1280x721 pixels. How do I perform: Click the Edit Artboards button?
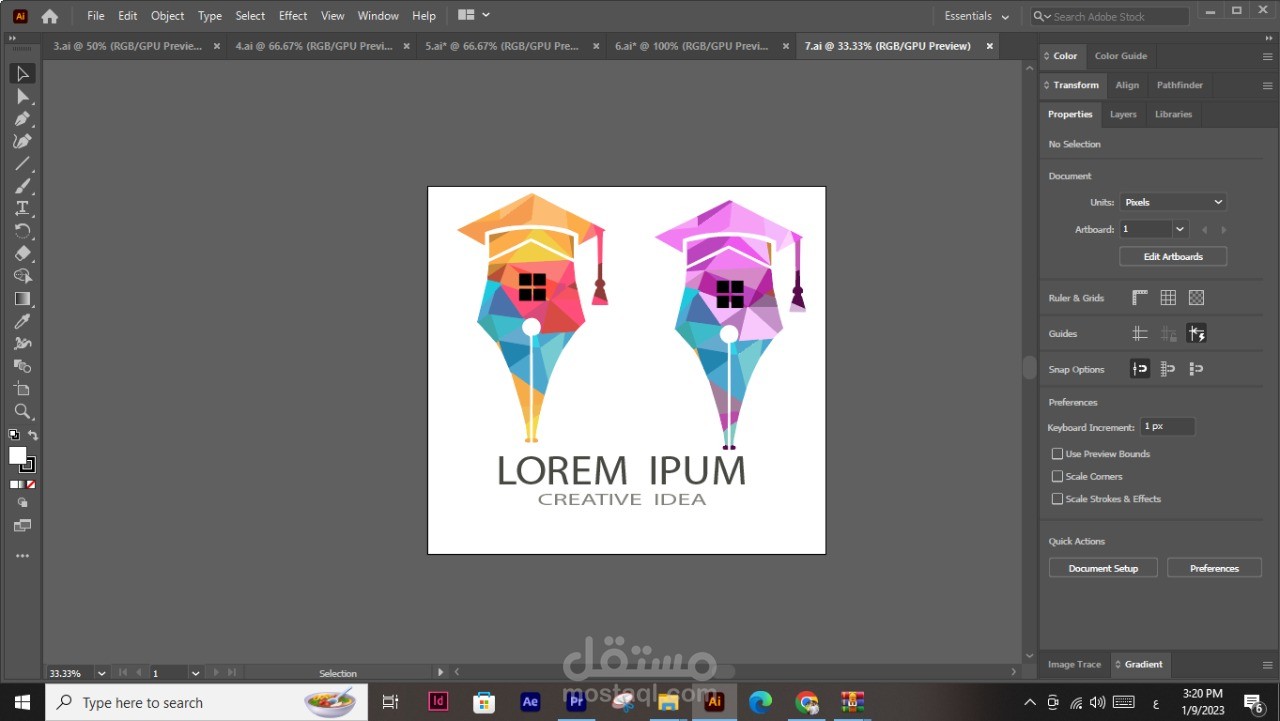pyautogui.click(x=1173, y=257)
